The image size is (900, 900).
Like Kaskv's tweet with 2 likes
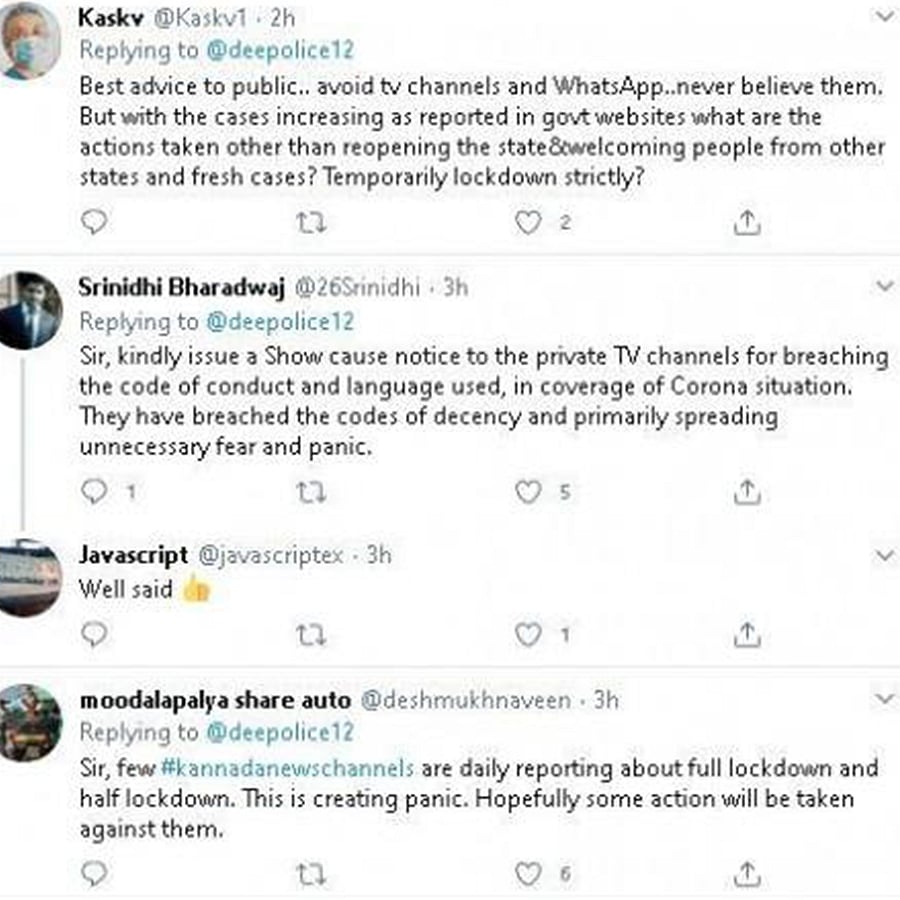click(527, 223)
